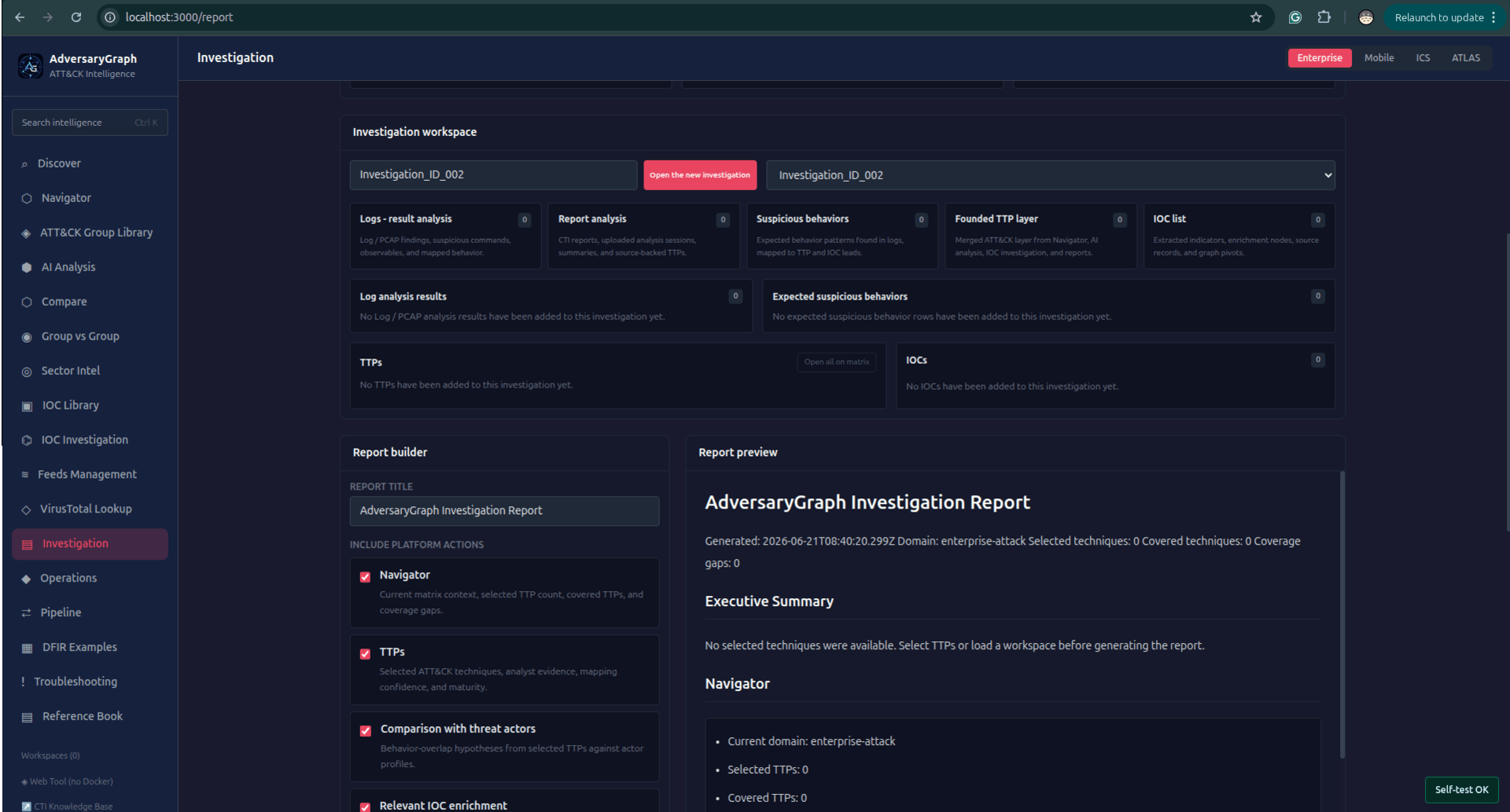The width and height of the screenshot is (1510, 812).
Task: Click the Reference Book icon
Action: (27, 718)
